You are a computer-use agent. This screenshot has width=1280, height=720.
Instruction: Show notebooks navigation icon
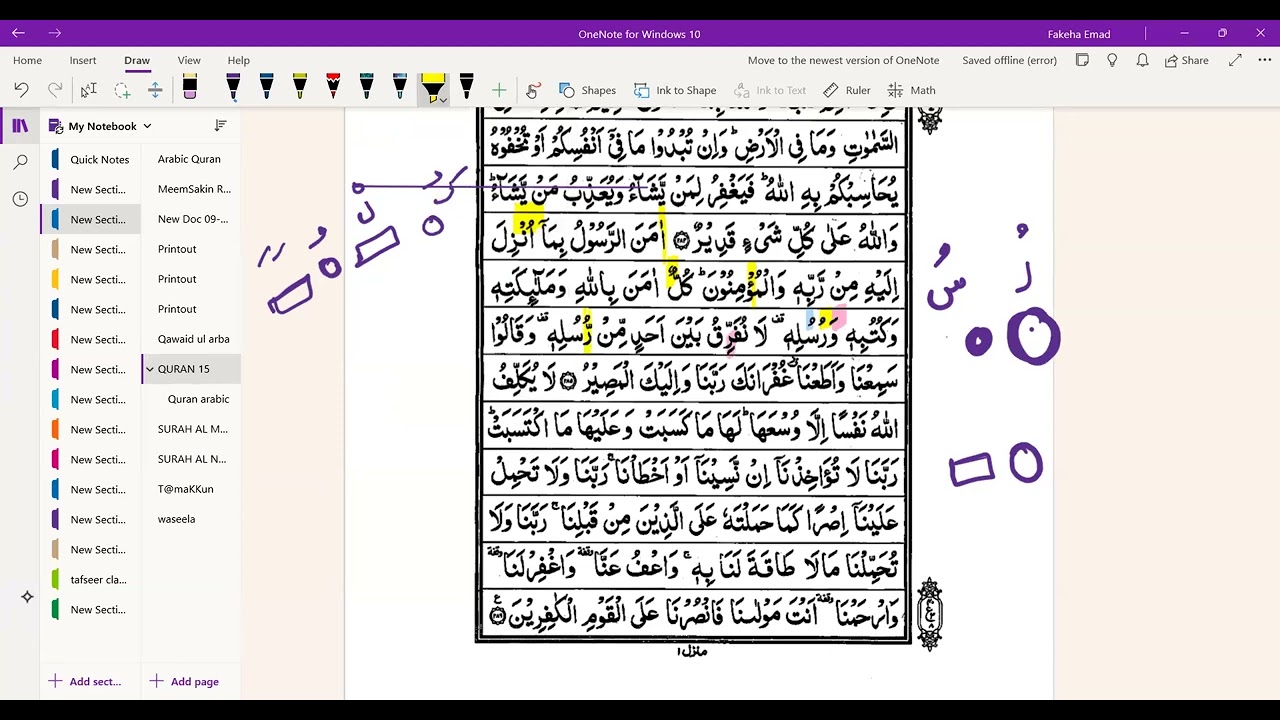pos(20,126)
